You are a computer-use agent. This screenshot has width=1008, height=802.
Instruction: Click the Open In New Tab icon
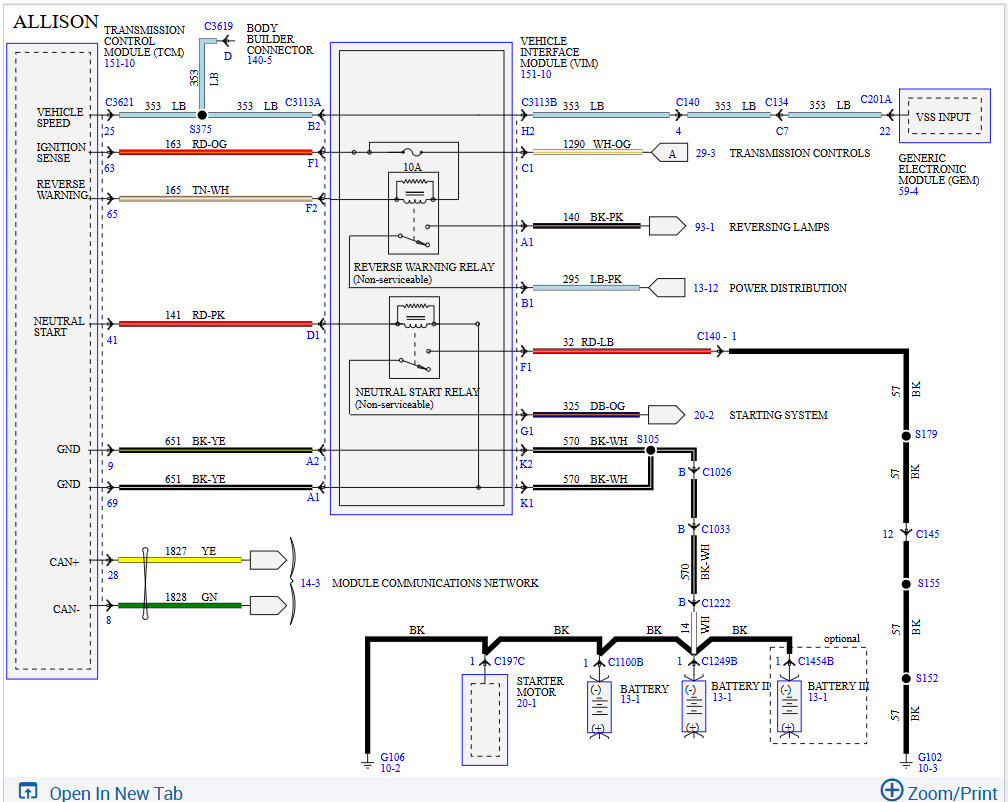[x=28, y=791]
